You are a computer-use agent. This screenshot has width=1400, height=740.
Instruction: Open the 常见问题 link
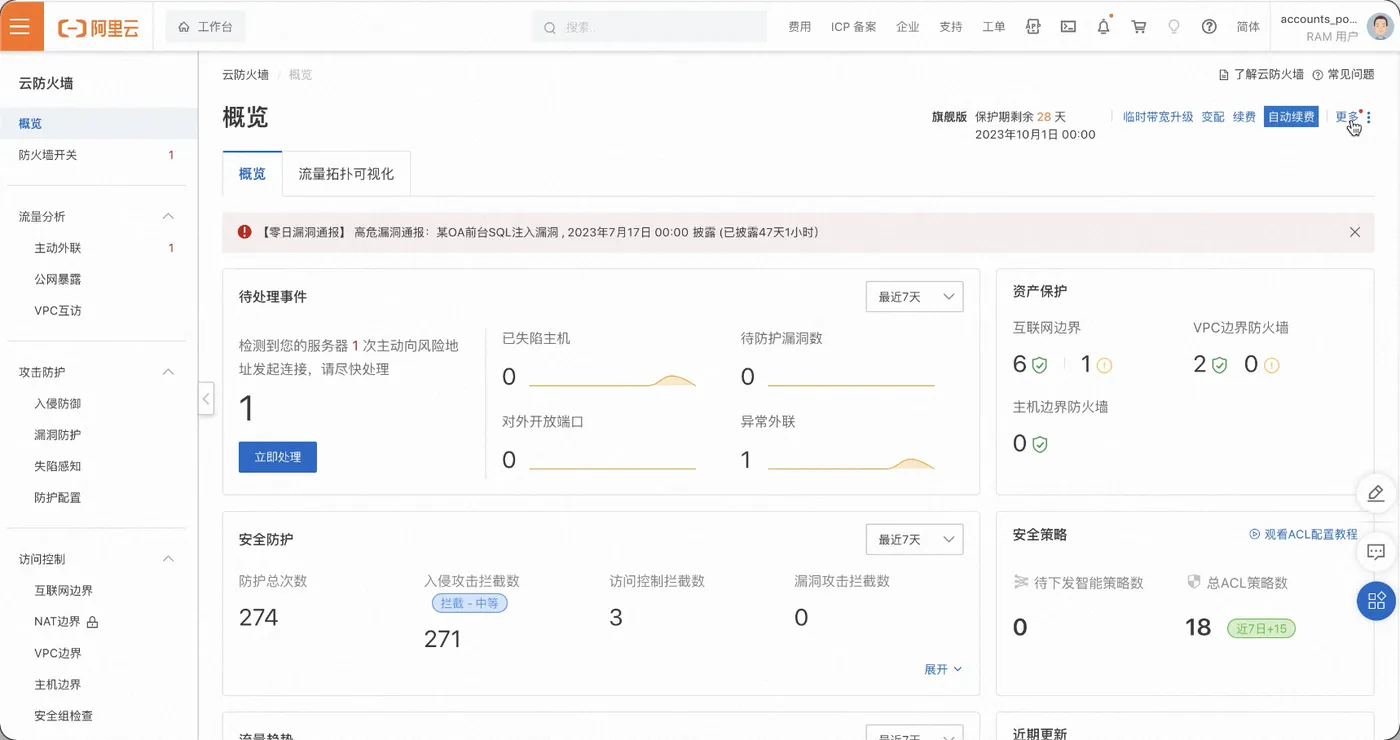coord(1343,75)
